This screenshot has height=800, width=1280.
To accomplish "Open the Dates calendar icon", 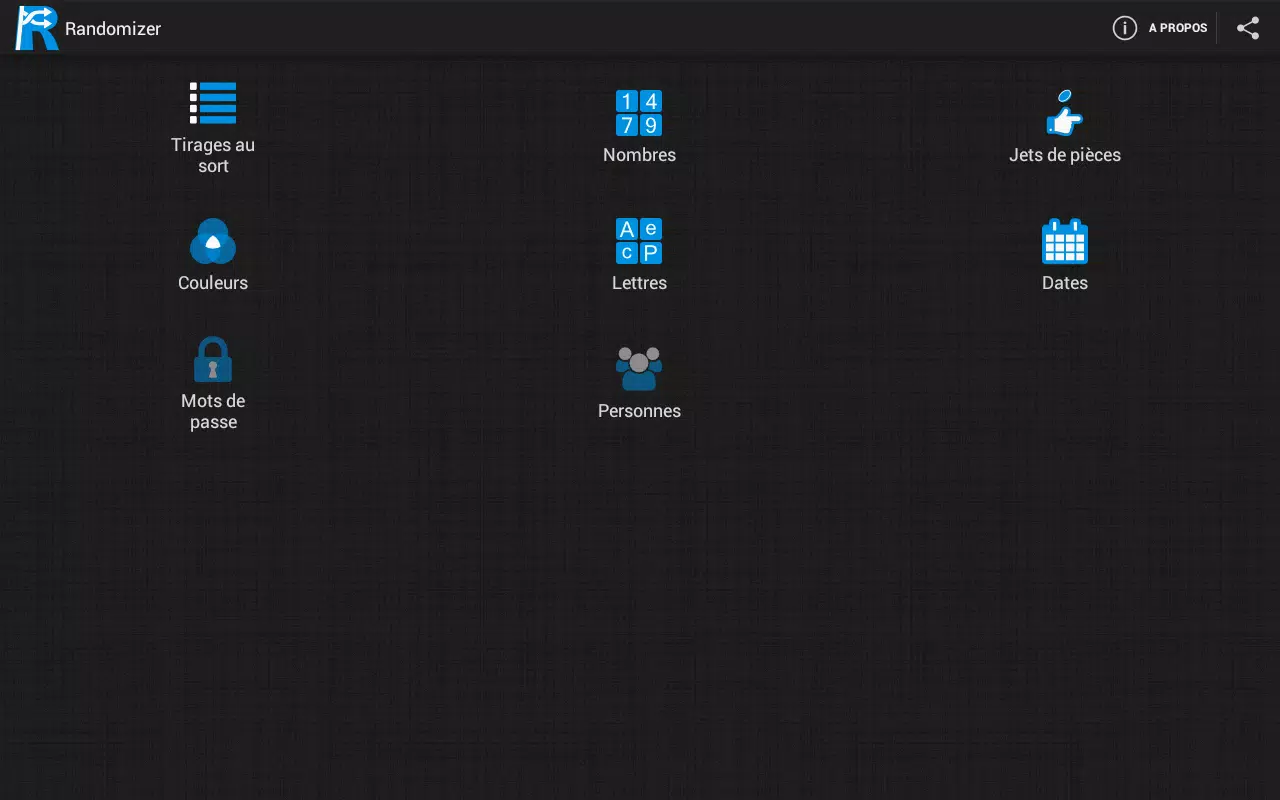I will pyautogui.click(x=1065, y=241).
